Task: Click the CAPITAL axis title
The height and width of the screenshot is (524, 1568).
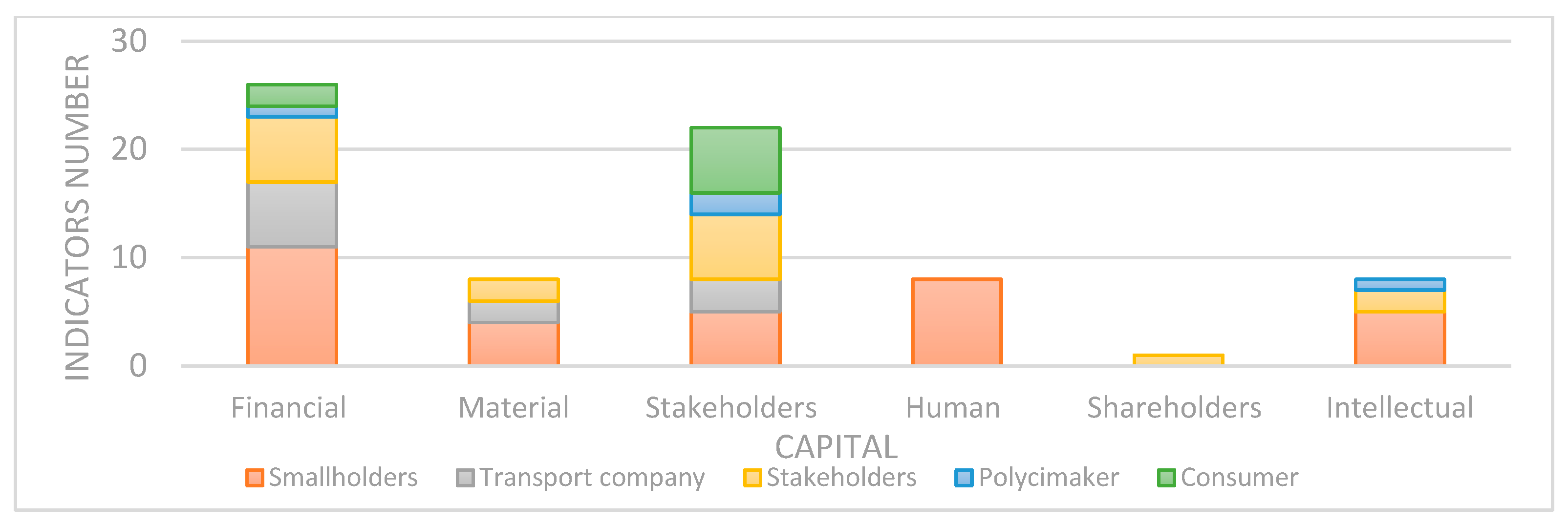Action: [x=836, y=447]
